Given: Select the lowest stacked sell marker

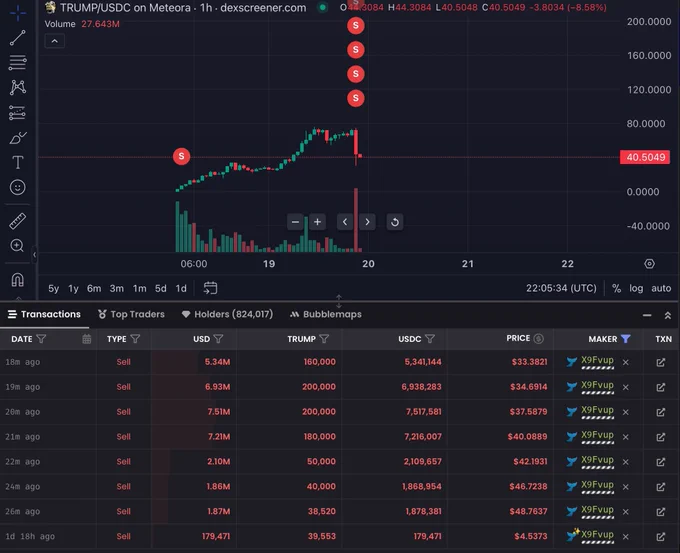Looking at the screenshot, I should pos(356,98).
